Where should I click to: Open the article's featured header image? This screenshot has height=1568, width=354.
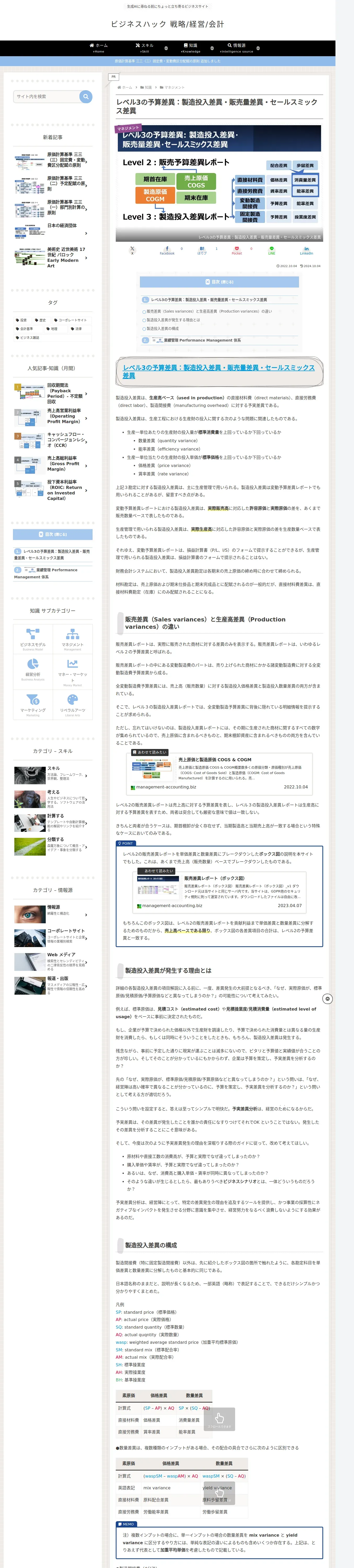tap(219, 183)
